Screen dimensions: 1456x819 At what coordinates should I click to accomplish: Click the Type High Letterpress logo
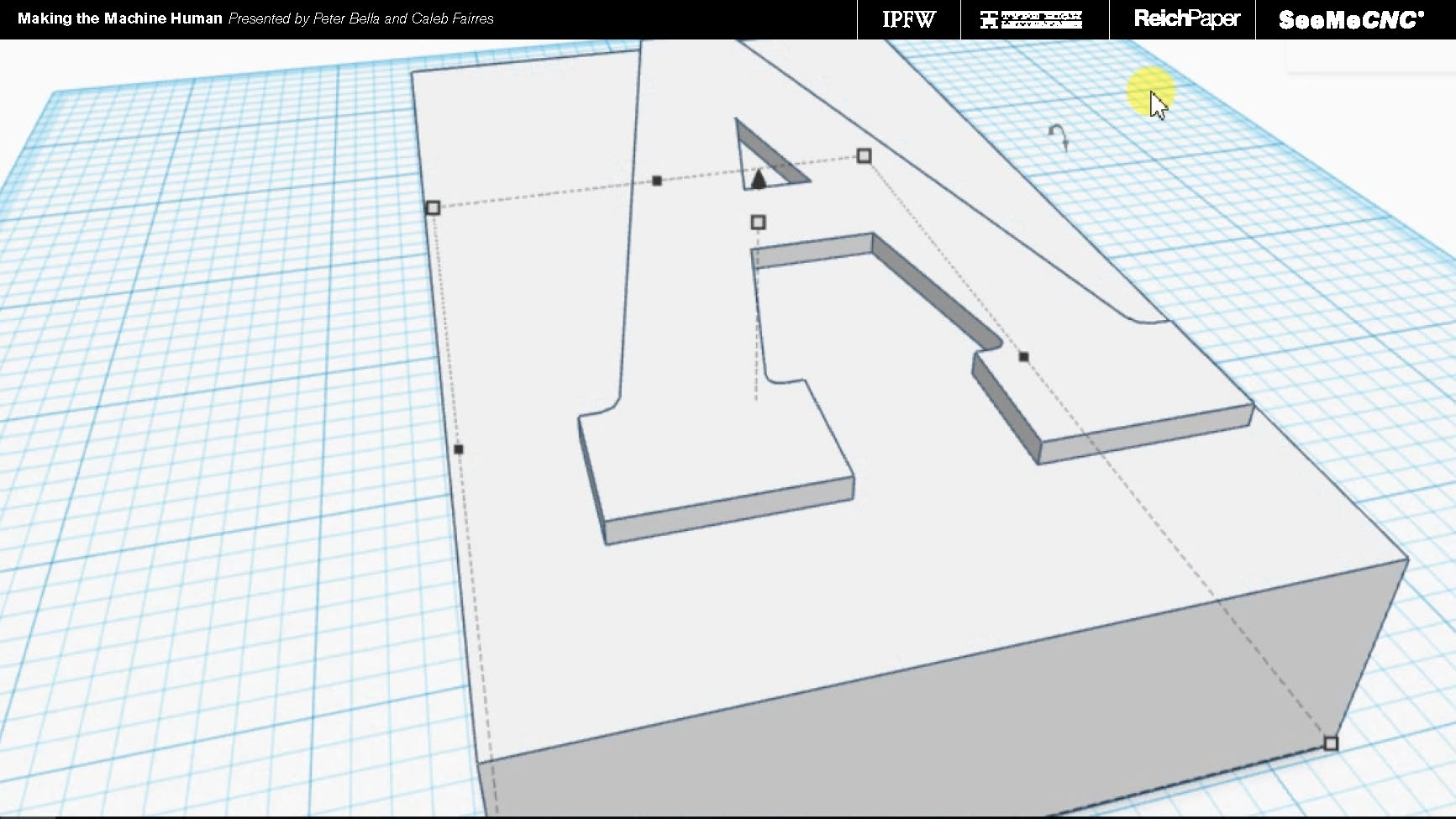click(1031, 19)
